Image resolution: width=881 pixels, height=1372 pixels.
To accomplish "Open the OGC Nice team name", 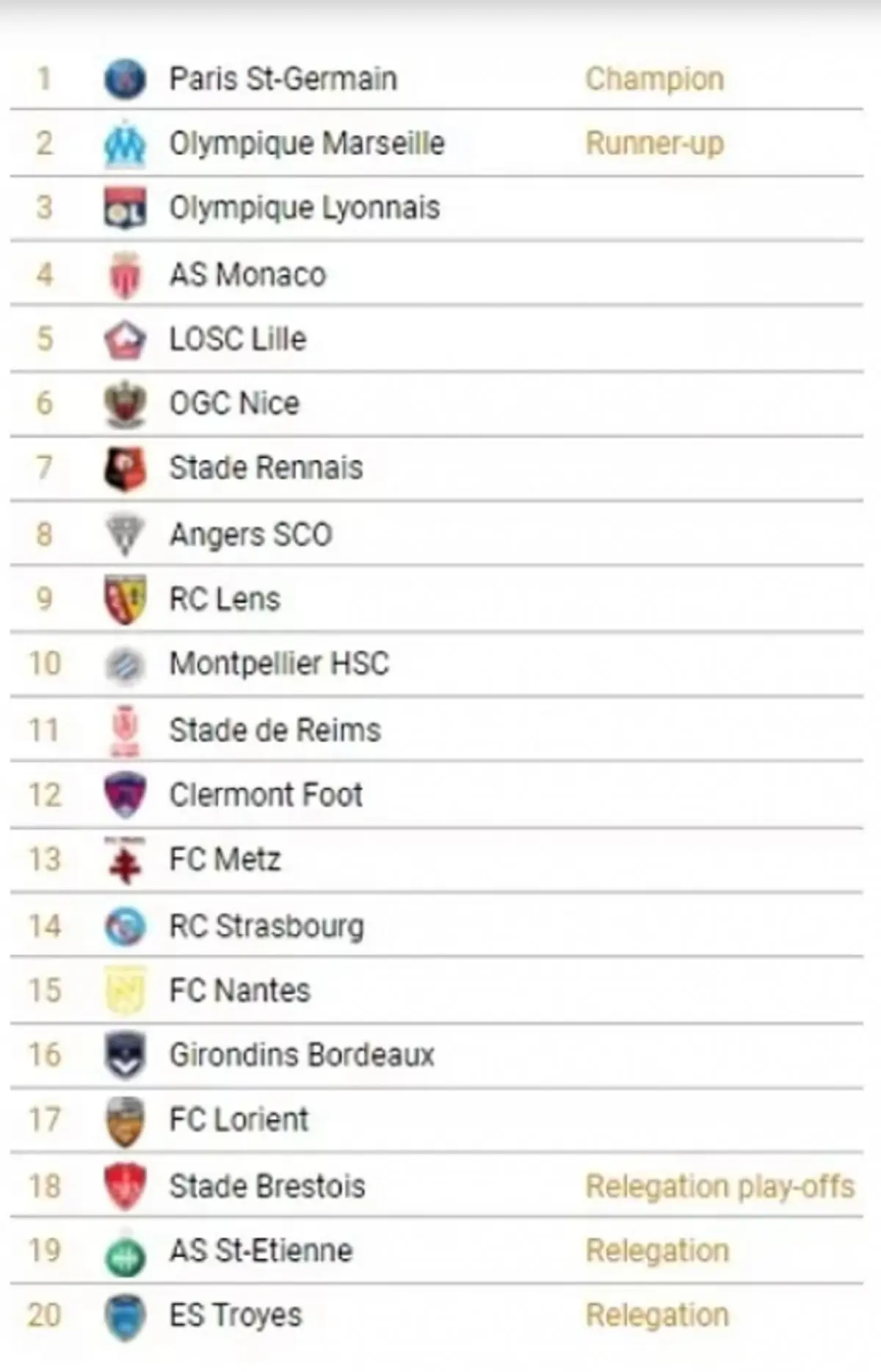I will pyautogui.click(x=235, y=403).
